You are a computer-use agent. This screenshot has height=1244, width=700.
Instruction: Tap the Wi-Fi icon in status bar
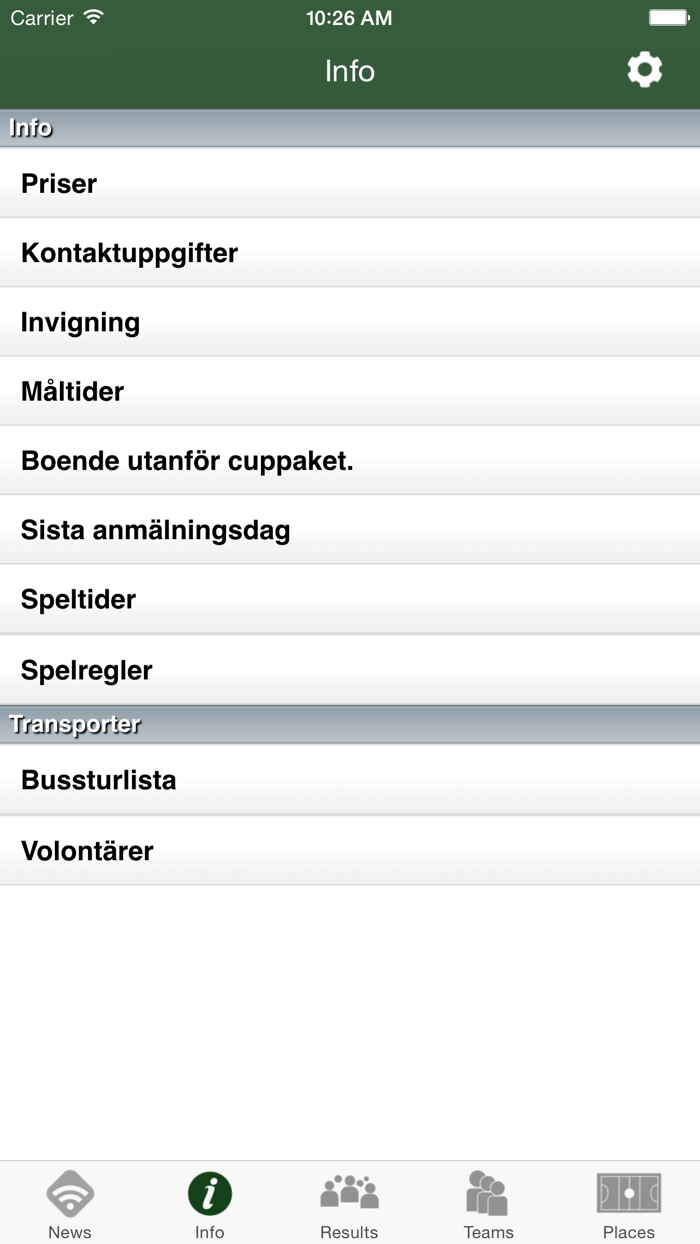(x=93, y=17)
